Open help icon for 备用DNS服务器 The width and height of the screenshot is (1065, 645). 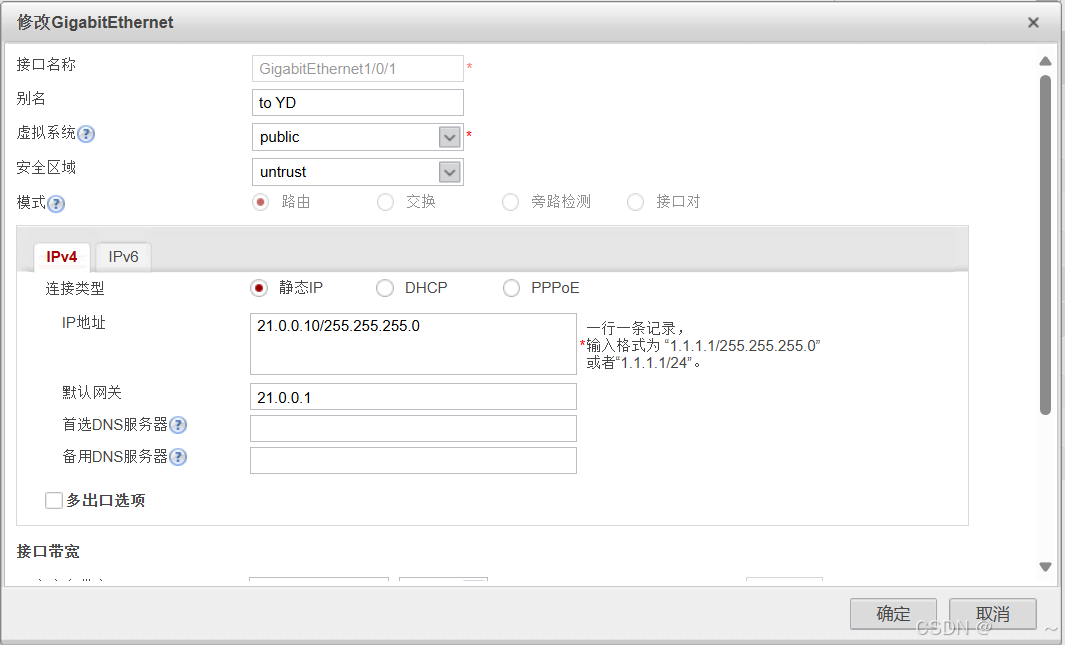point(178,457)
